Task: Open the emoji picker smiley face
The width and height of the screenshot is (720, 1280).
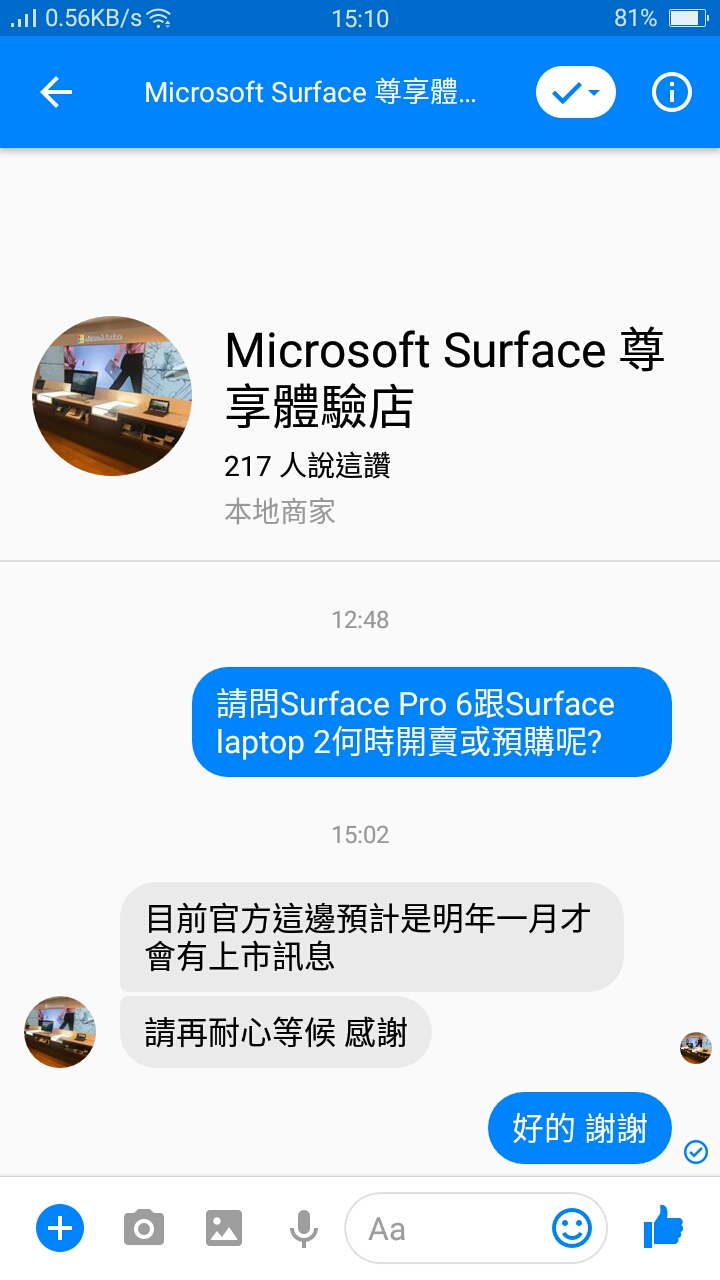Action: [x=572, y=1228]
